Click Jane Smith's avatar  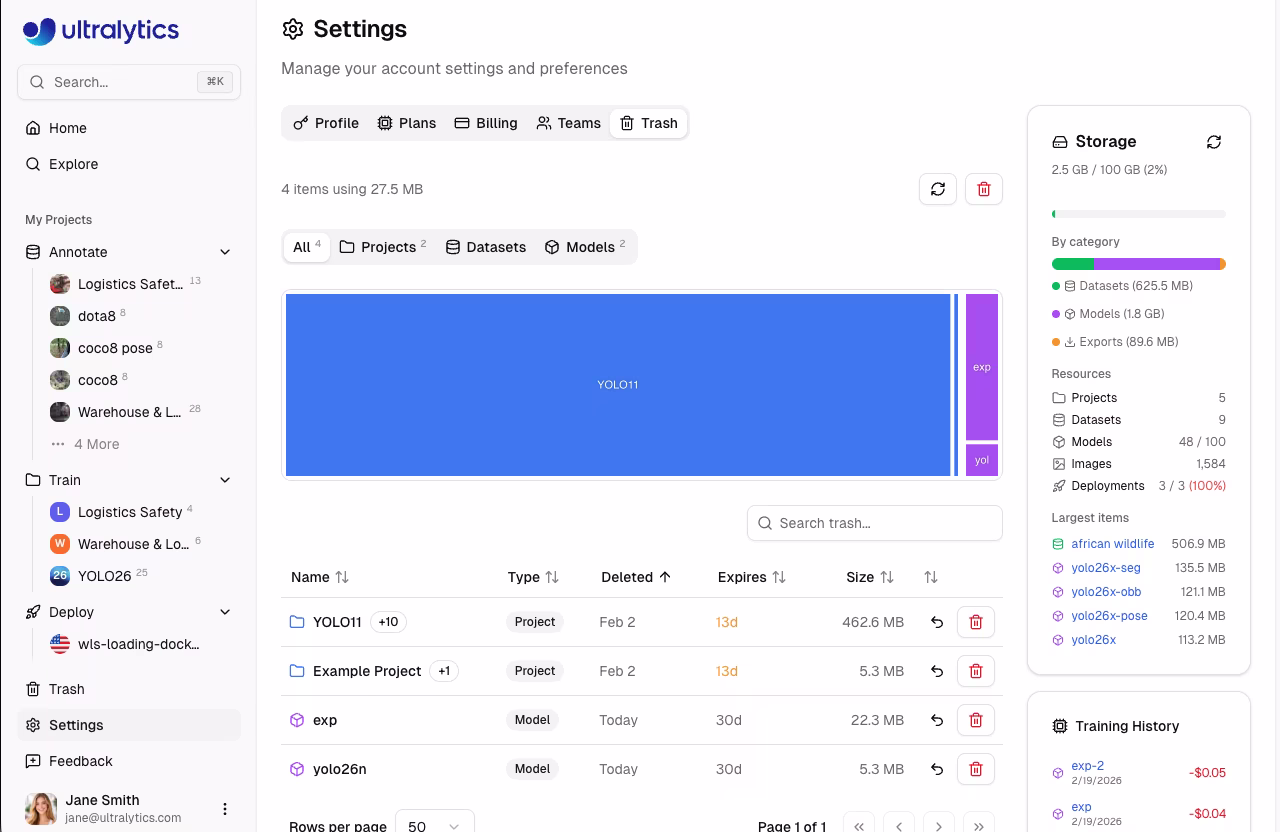tap(41, 809)
